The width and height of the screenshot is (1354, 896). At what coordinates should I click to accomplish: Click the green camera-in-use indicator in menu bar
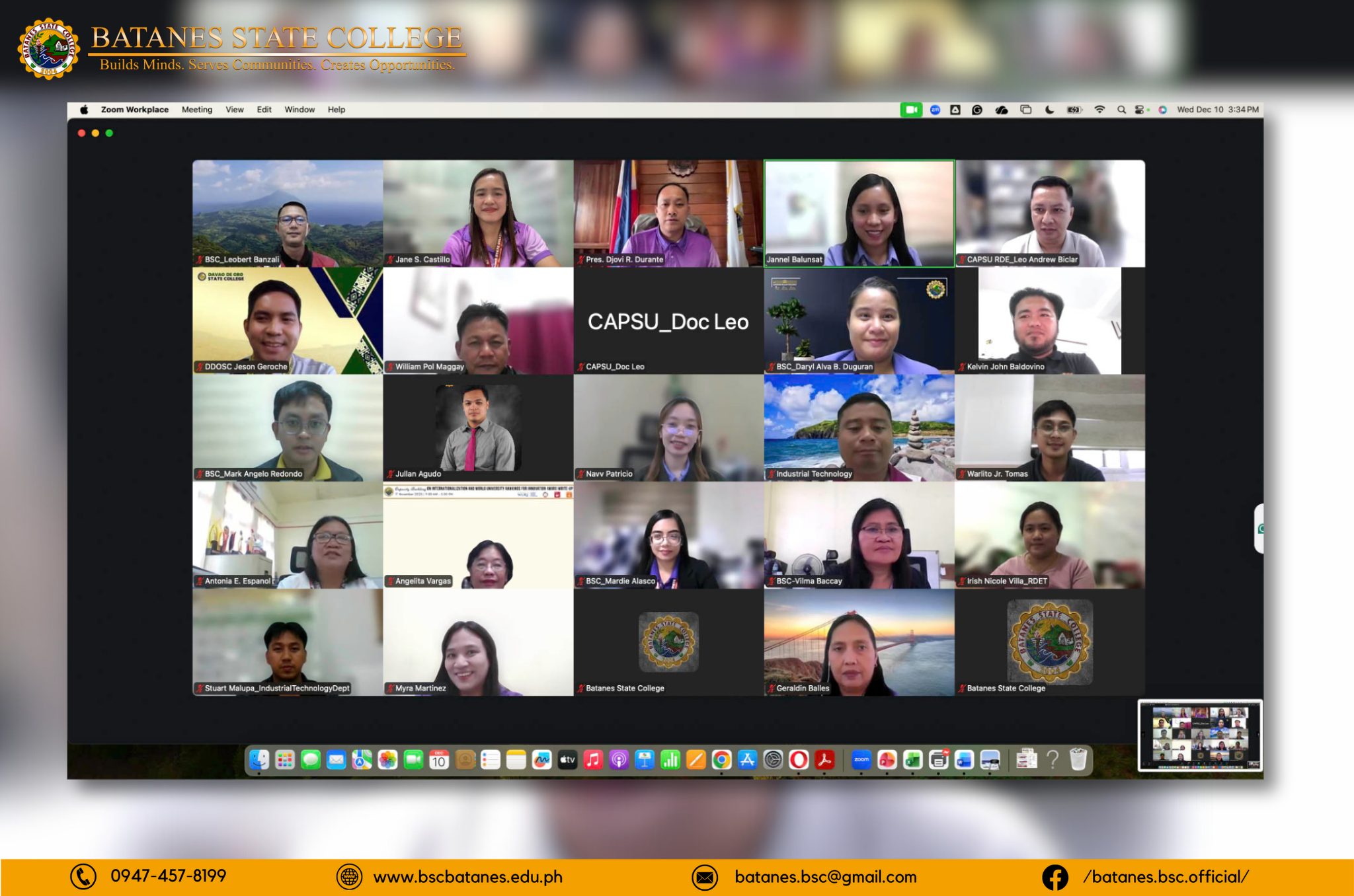pyautogui.click(x=911, y=110)
